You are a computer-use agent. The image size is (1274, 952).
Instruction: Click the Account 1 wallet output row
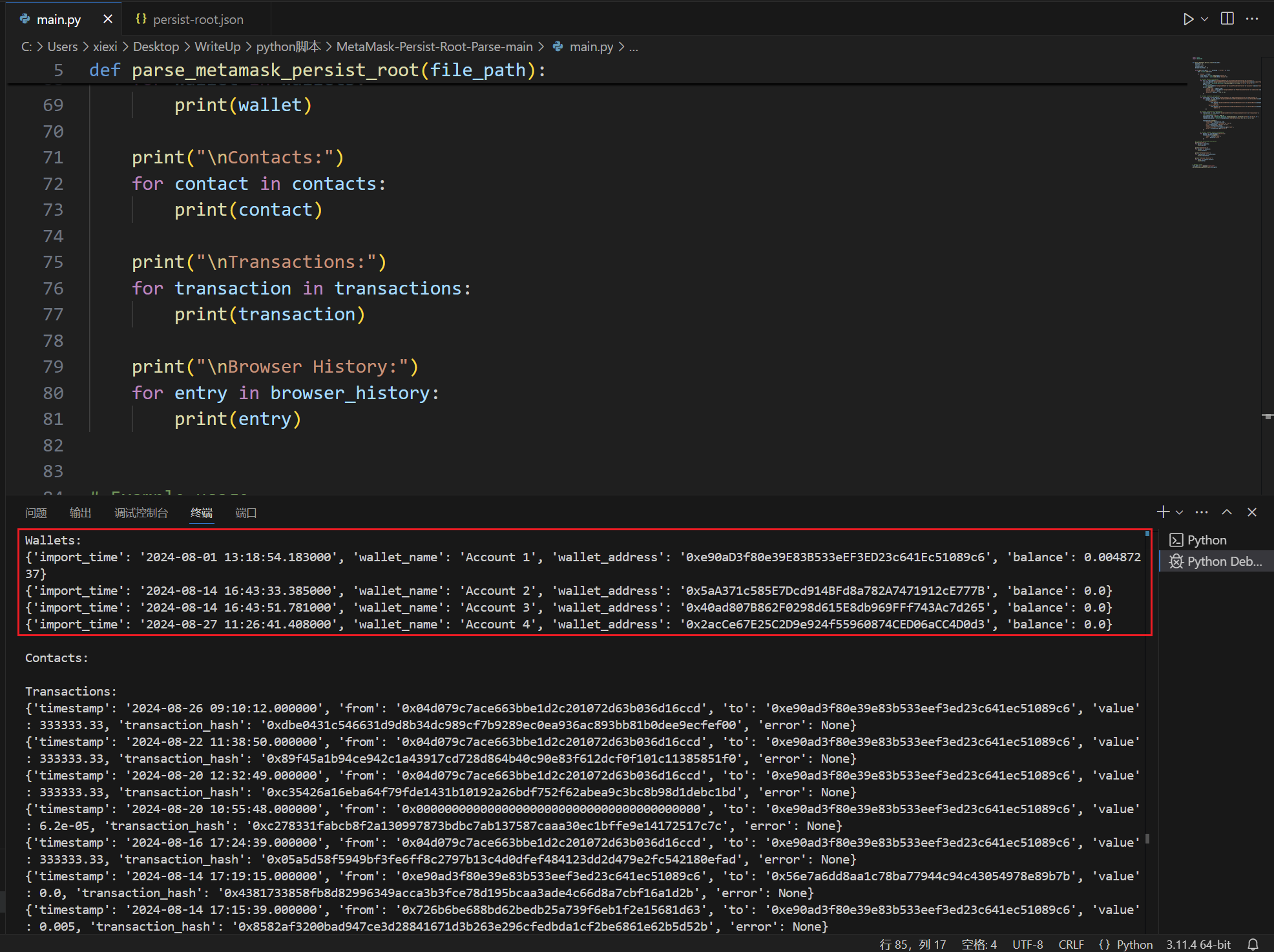583,565
